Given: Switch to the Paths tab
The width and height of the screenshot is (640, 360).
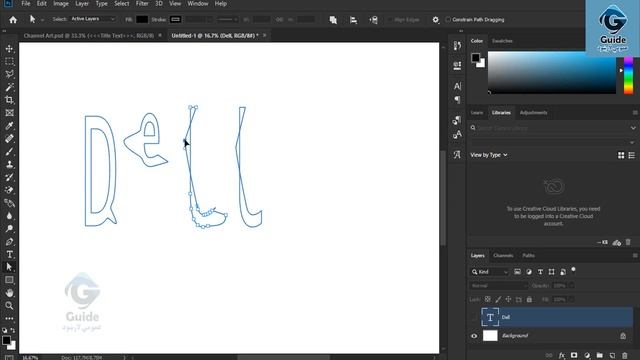Looking at the screenshot, I should coord(528,256).
